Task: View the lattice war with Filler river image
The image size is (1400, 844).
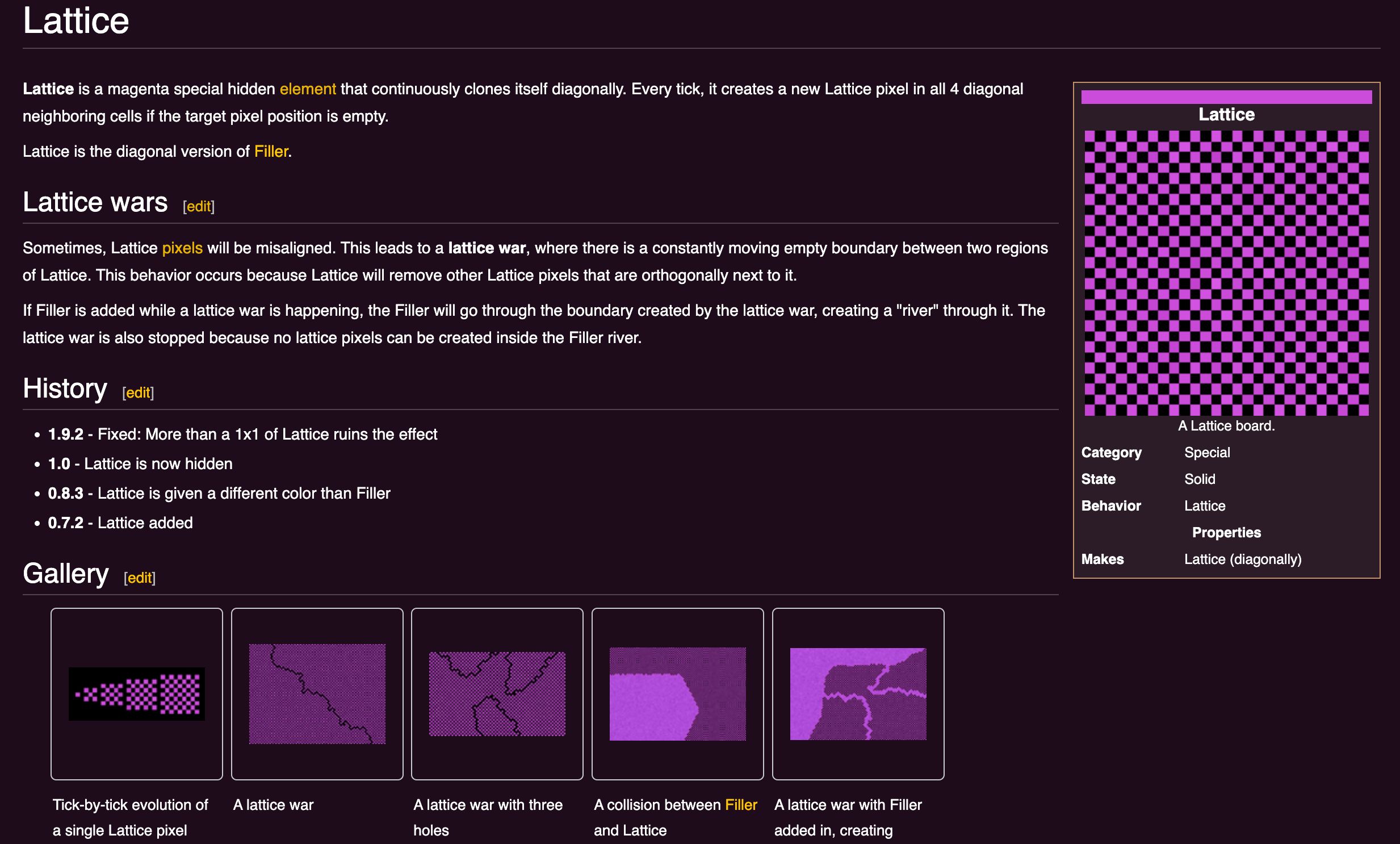Action: point(858,693)
